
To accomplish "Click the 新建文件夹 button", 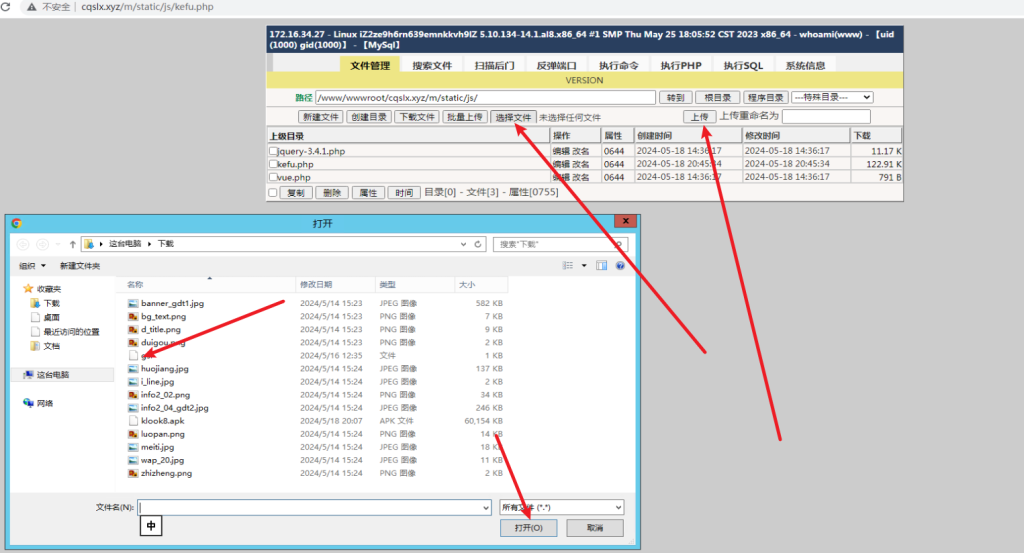I will (80, 266).
